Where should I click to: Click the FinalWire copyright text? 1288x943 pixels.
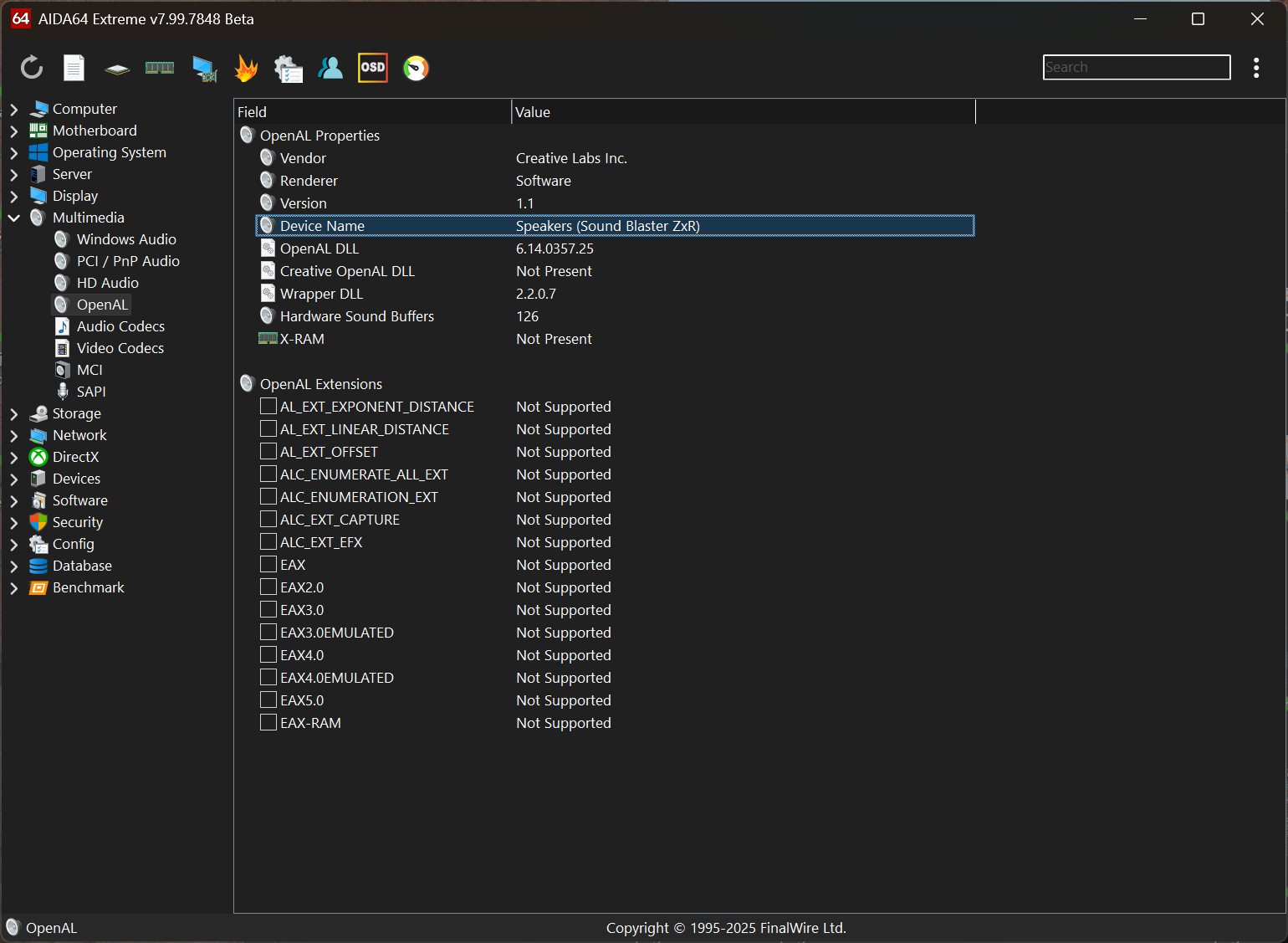[x=726, y=928]
